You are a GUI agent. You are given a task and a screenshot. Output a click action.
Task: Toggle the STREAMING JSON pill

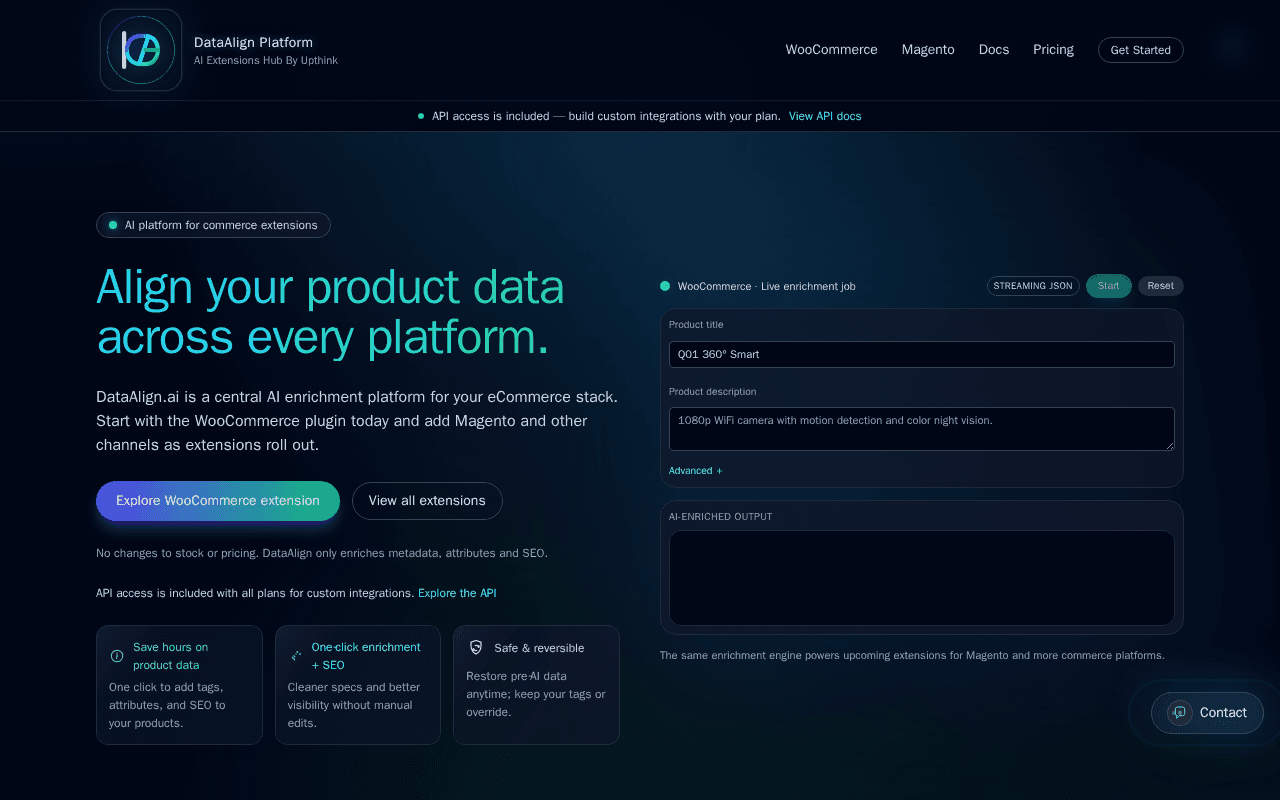(1033, 286)
